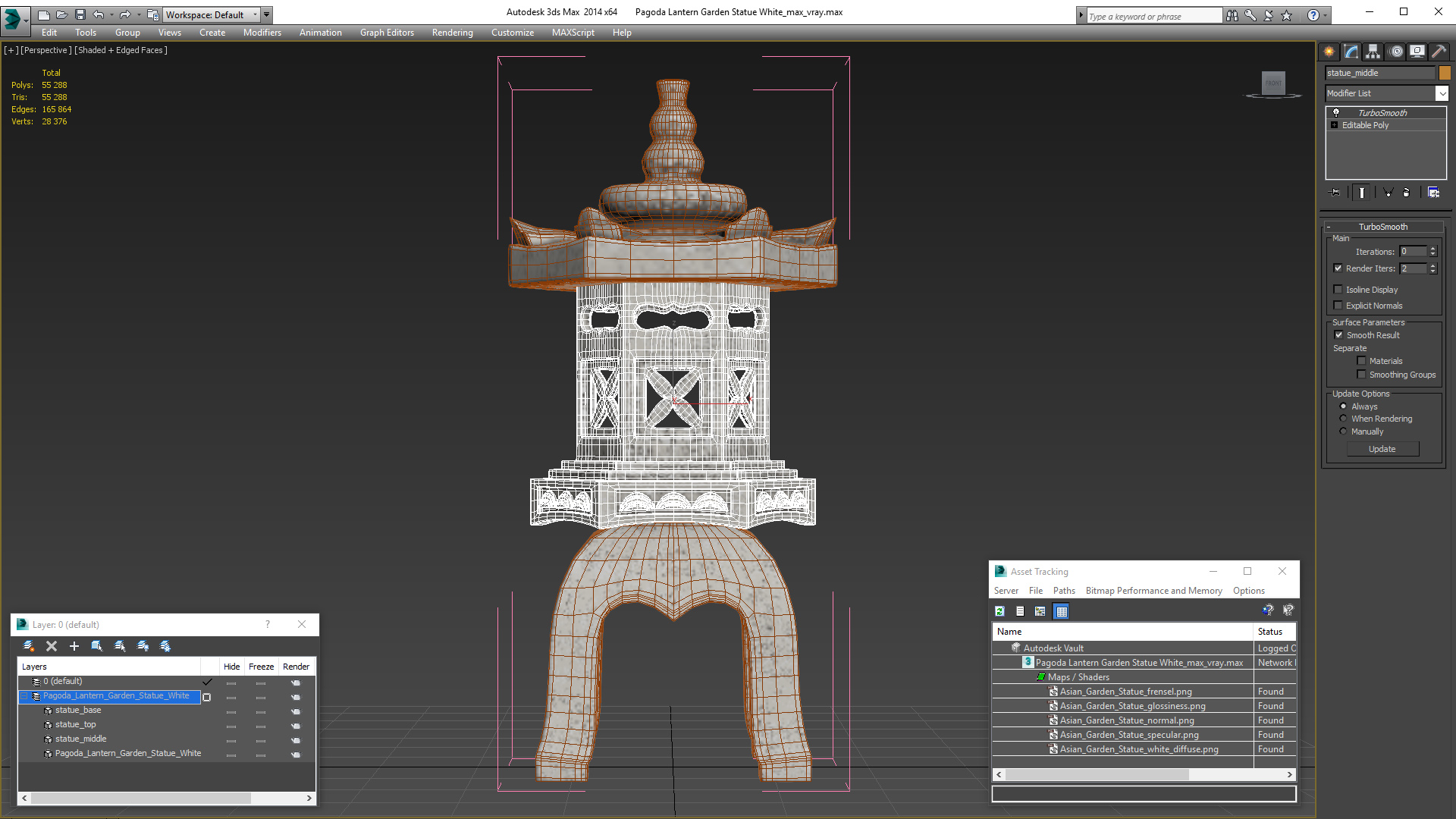Click the New Scene toolbar icon
Image resolution: width=1456 pixels, height=819 pixels.
click(43, 14)
